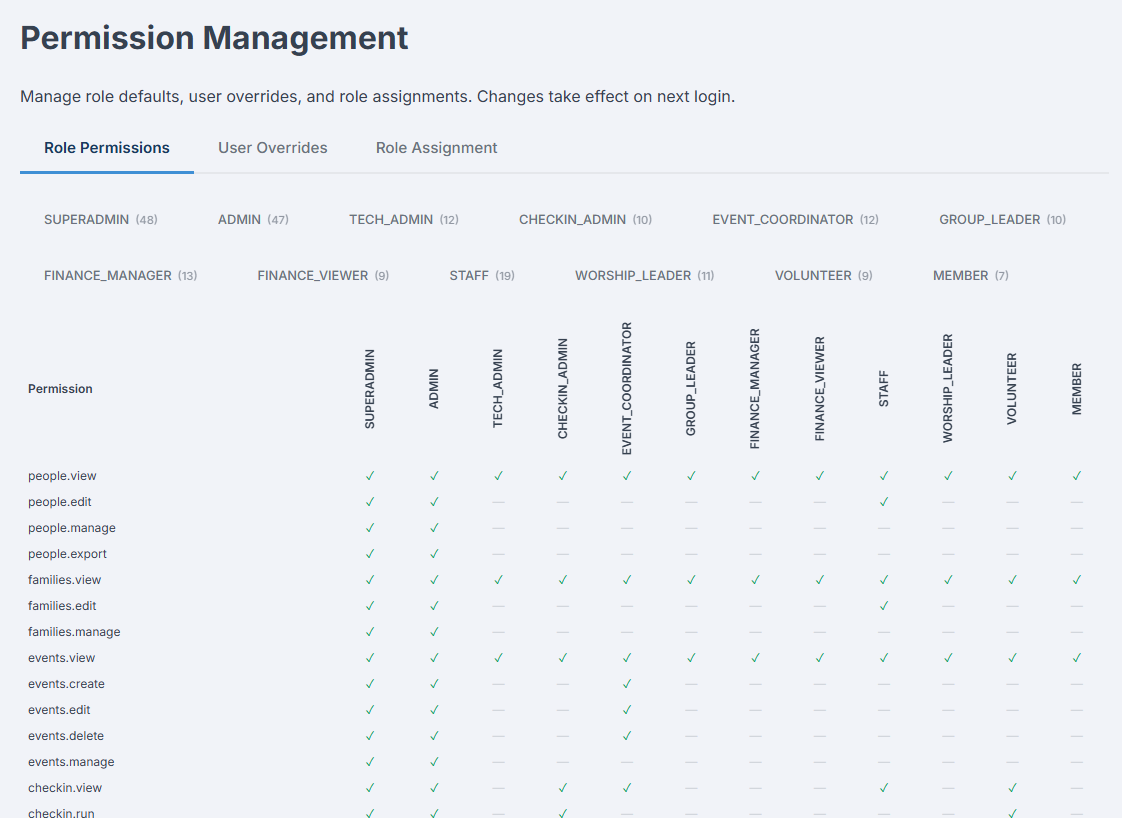Select the ADMIN role chip
Viewport: 1122px width, 818px height.
point(253,219)
